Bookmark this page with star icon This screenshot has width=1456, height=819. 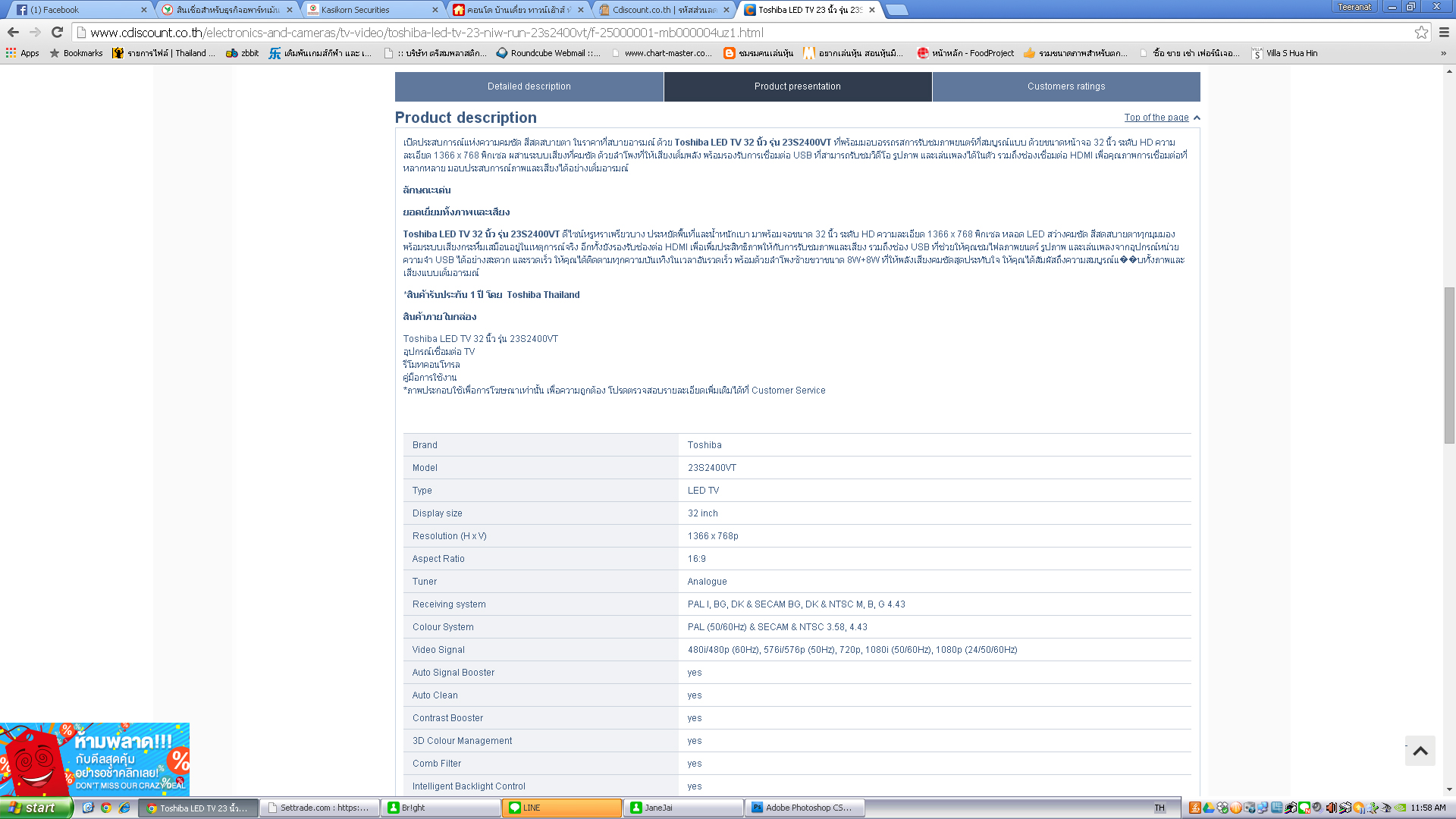tap(1421, 32)
